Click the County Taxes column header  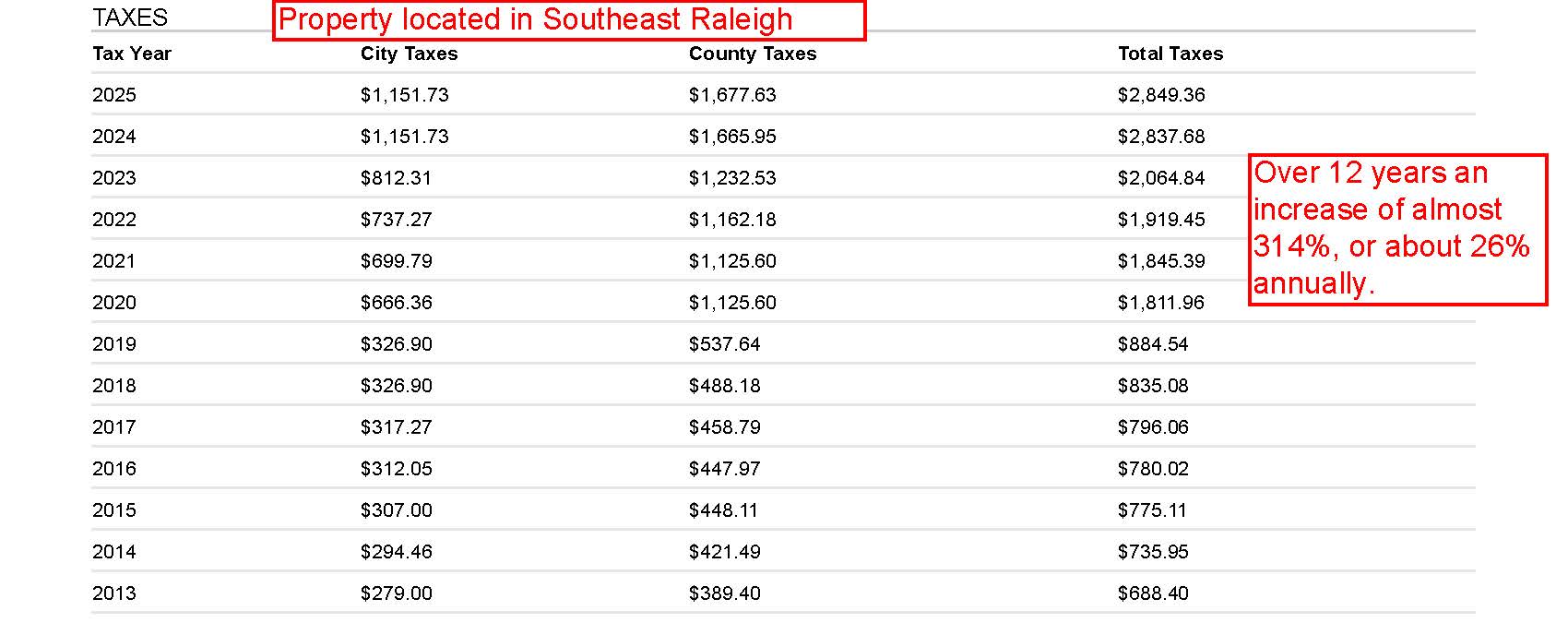click(752, 54)
